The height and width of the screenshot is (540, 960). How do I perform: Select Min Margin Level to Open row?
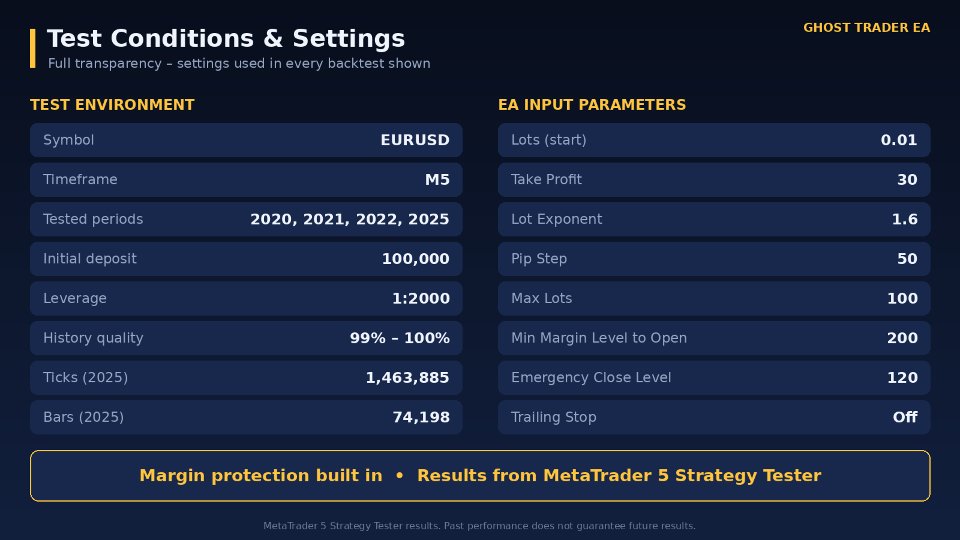[714, 338]
